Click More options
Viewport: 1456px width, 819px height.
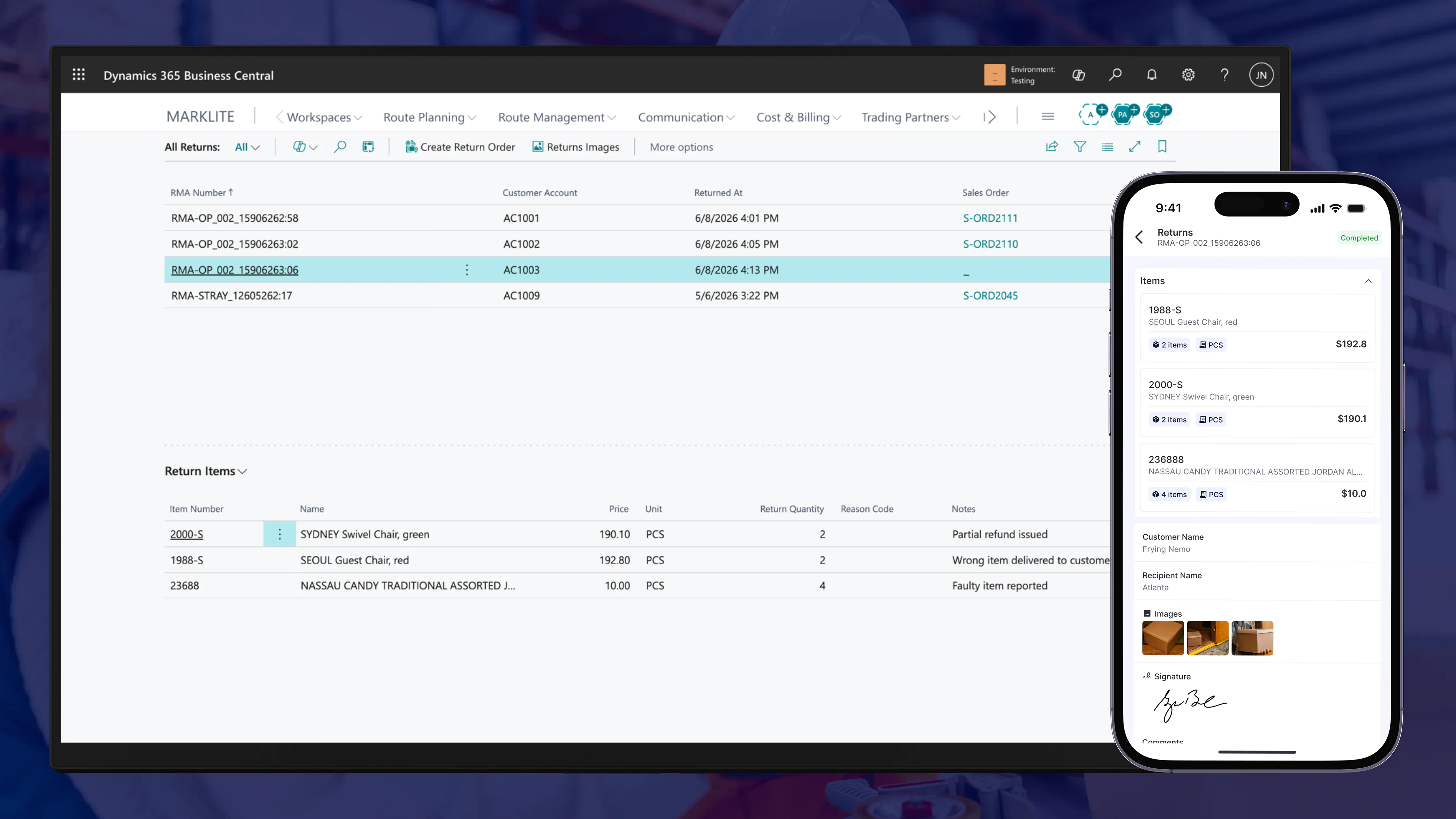point(681,147)
